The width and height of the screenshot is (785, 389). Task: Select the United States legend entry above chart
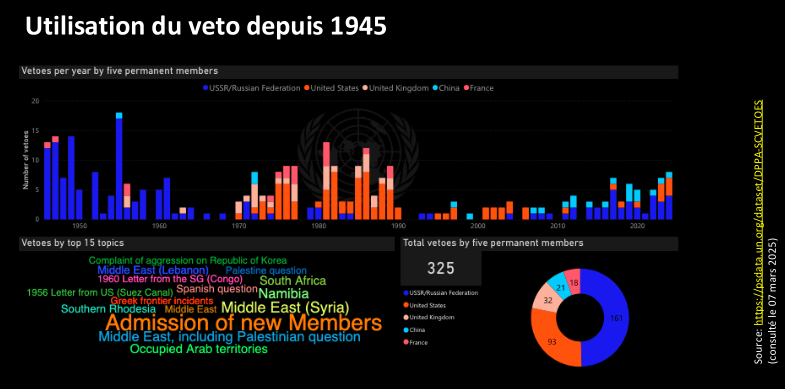tap(331, 88)
